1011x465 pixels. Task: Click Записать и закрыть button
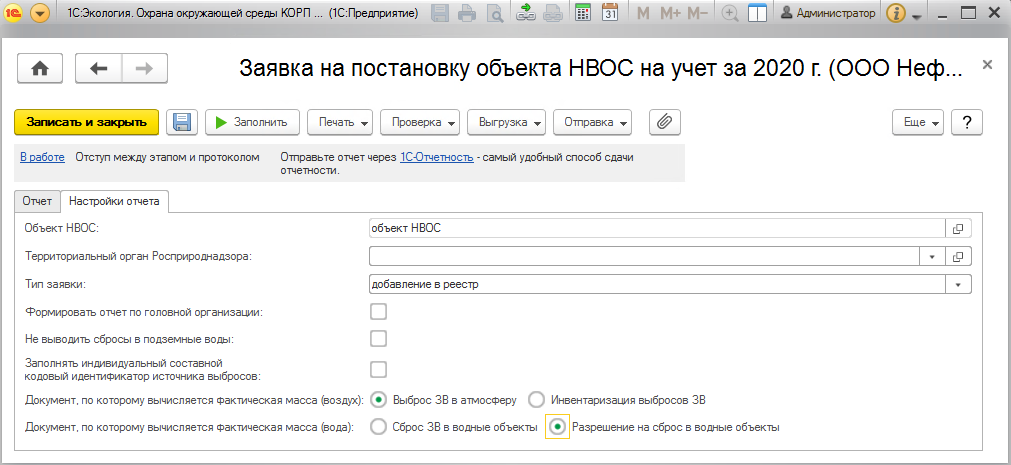click(x=86, y=122)
